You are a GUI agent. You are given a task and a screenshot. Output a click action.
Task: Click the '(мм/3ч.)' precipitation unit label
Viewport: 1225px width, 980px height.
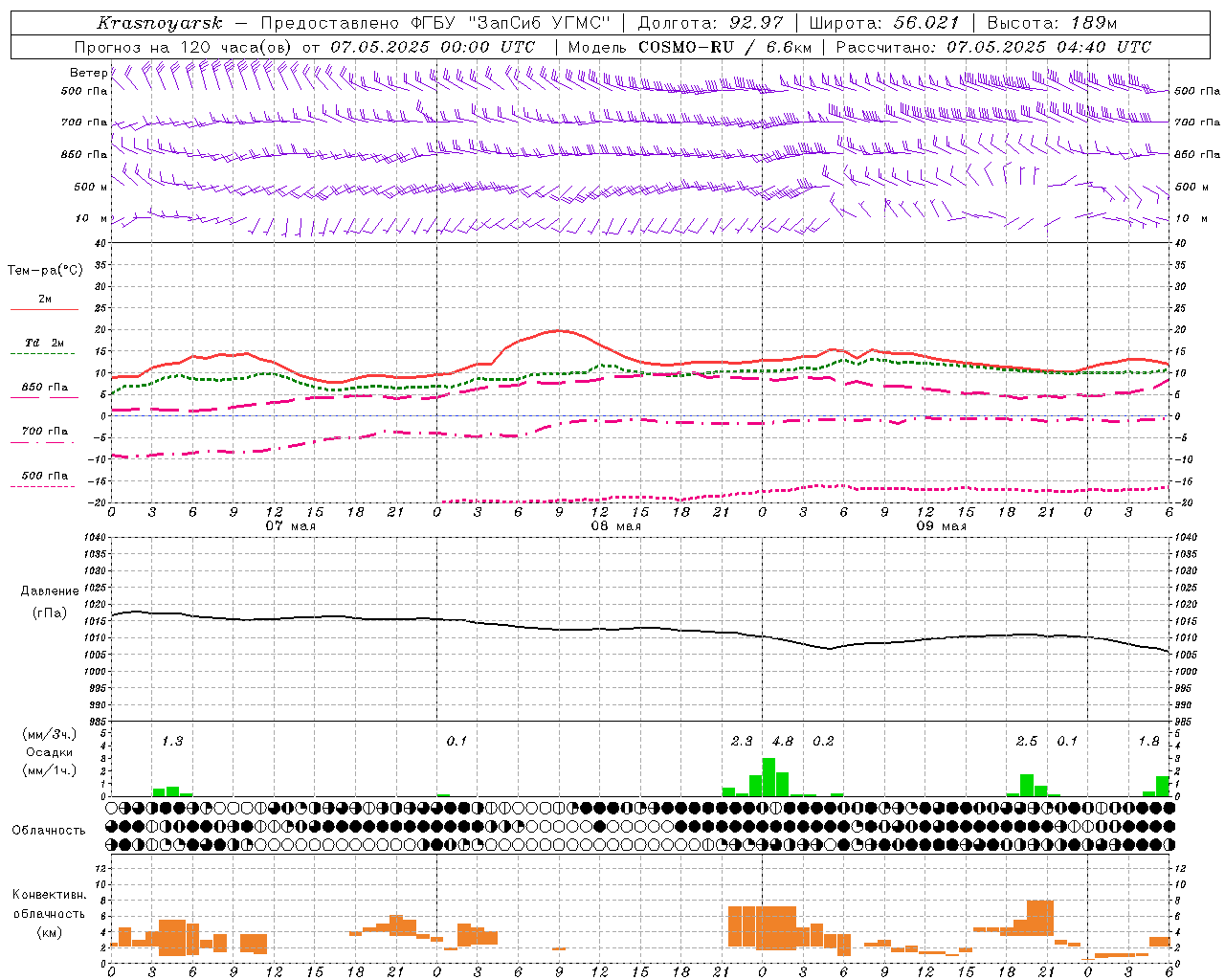(49, 734)
